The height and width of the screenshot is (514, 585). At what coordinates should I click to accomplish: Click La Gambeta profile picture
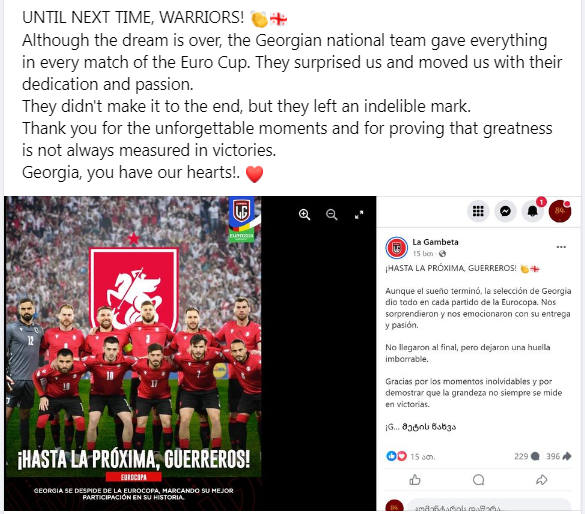click(x=396, y=248)
